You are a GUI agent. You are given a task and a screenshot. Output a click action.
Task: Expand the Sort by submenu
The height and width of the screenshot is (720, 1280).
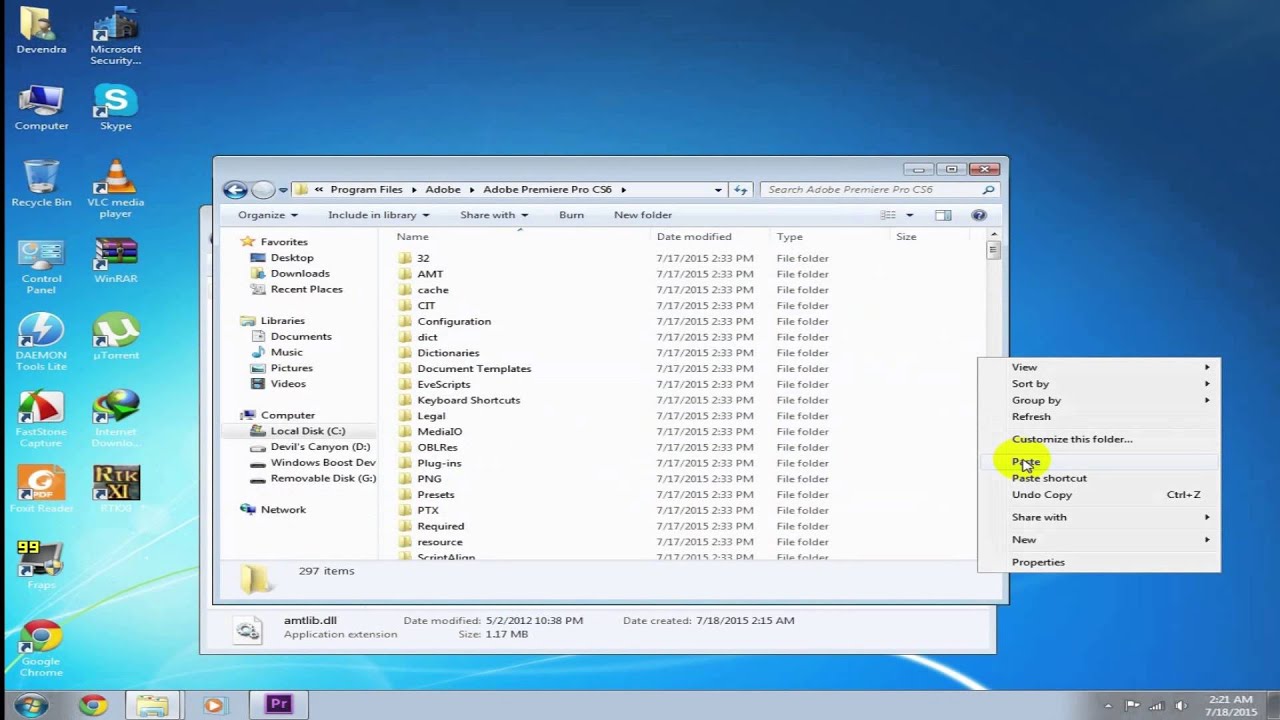tap(1099, 383)
